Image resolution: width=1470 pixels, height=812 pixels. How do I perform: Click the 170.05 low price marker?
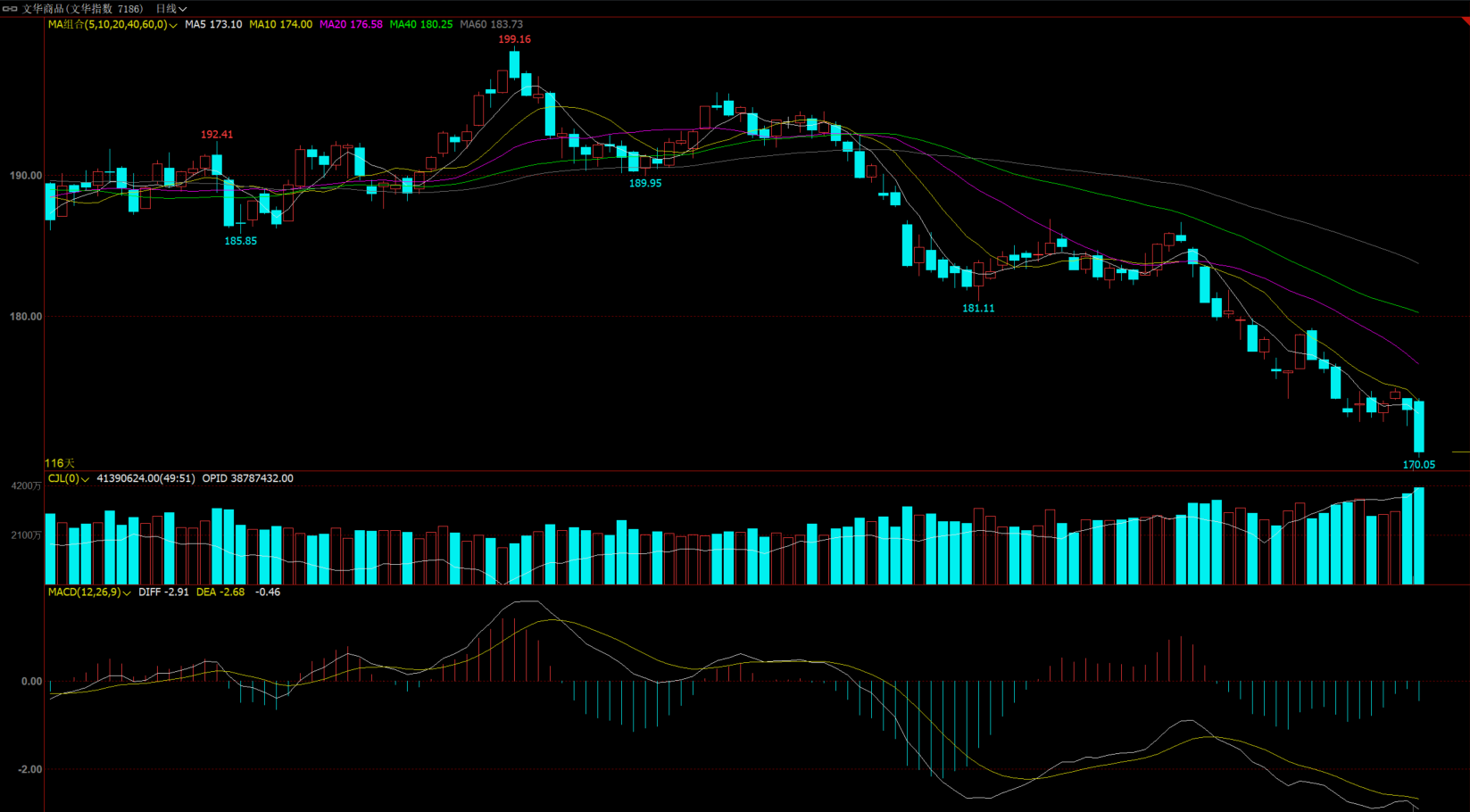click(1418, 465)
